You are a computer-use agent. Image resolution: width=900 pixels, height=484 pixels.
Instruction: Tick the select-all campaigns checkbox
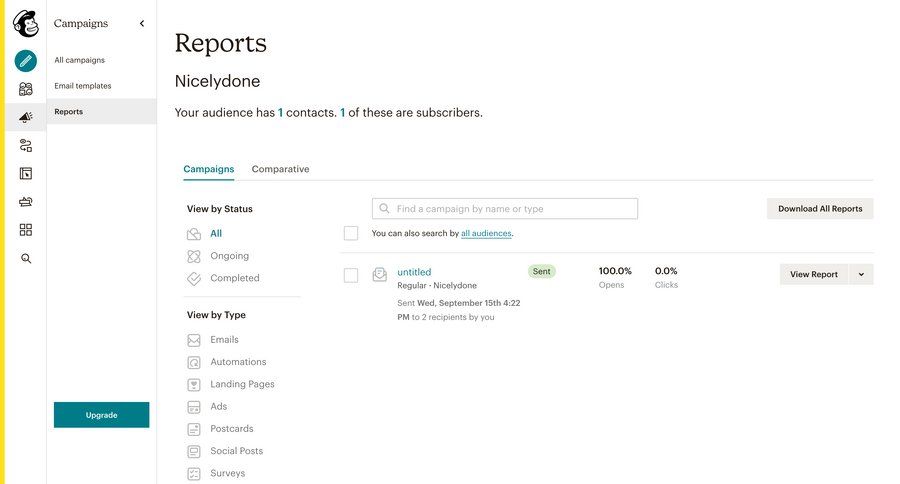point(351,233)
